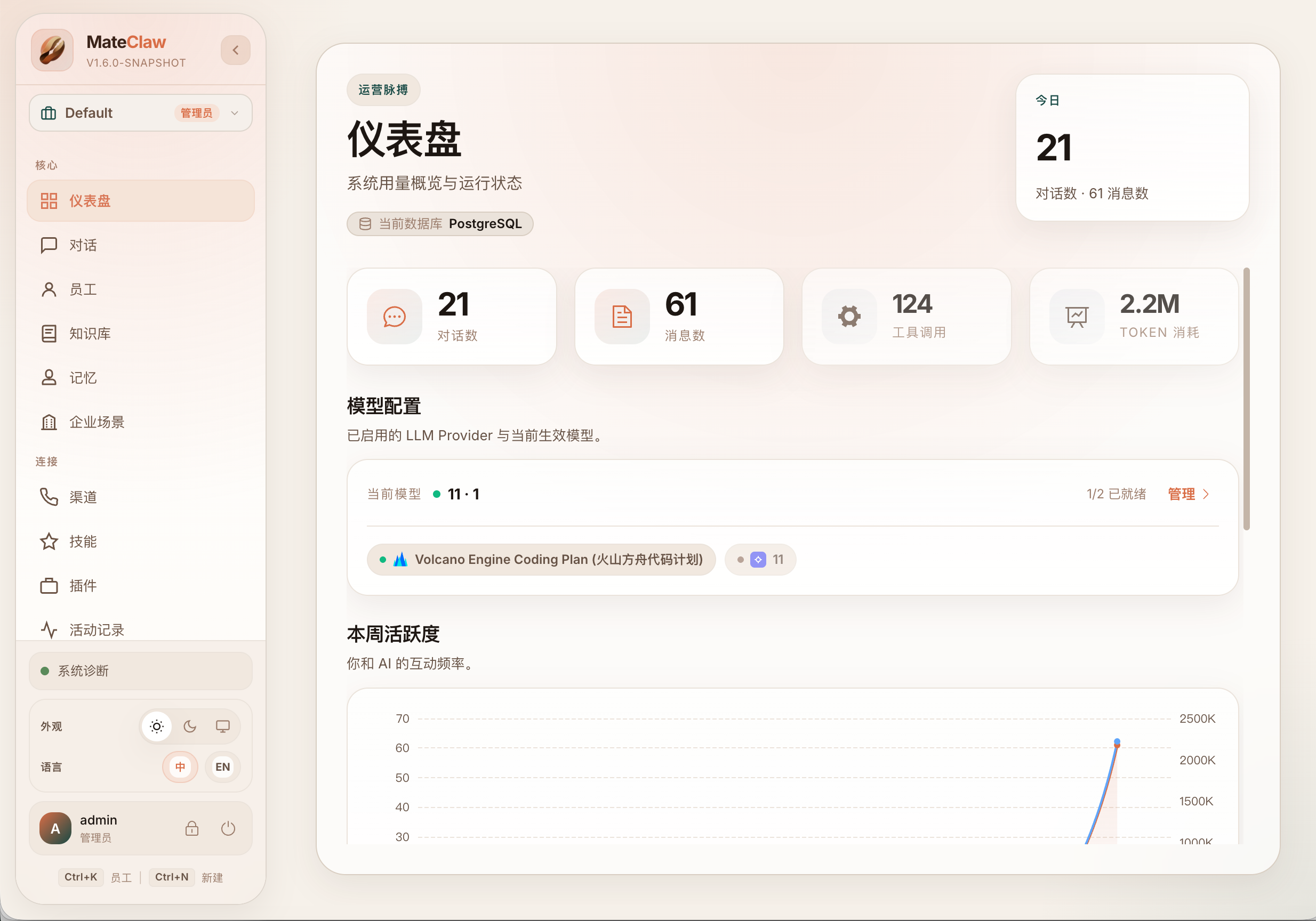Click the main content vertical scrollbar
Image resolution: width=1316 pixels, height=921 pixels.
coord(1247,399)
